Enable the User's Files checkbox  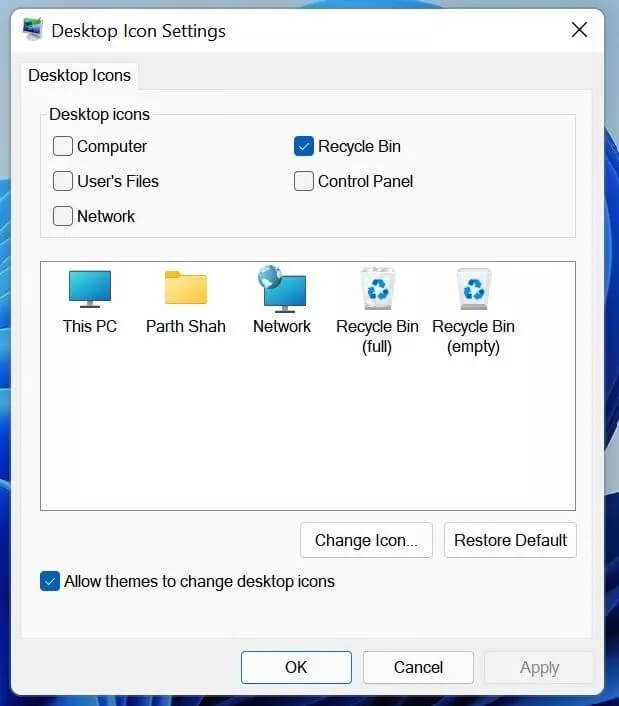tap(63, 181)
